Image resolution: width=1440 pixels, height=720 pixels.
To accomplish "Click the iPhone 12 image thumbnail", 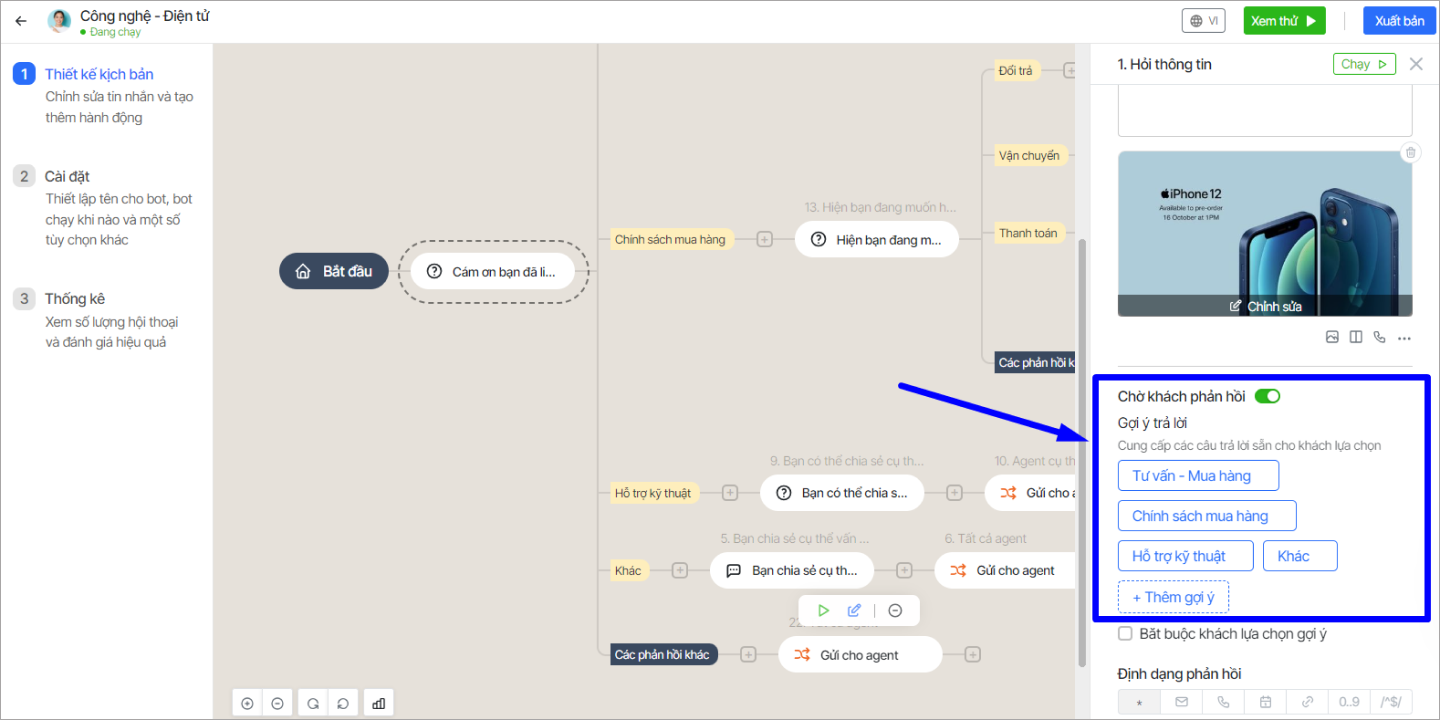I will click(x=1264, y=225).
